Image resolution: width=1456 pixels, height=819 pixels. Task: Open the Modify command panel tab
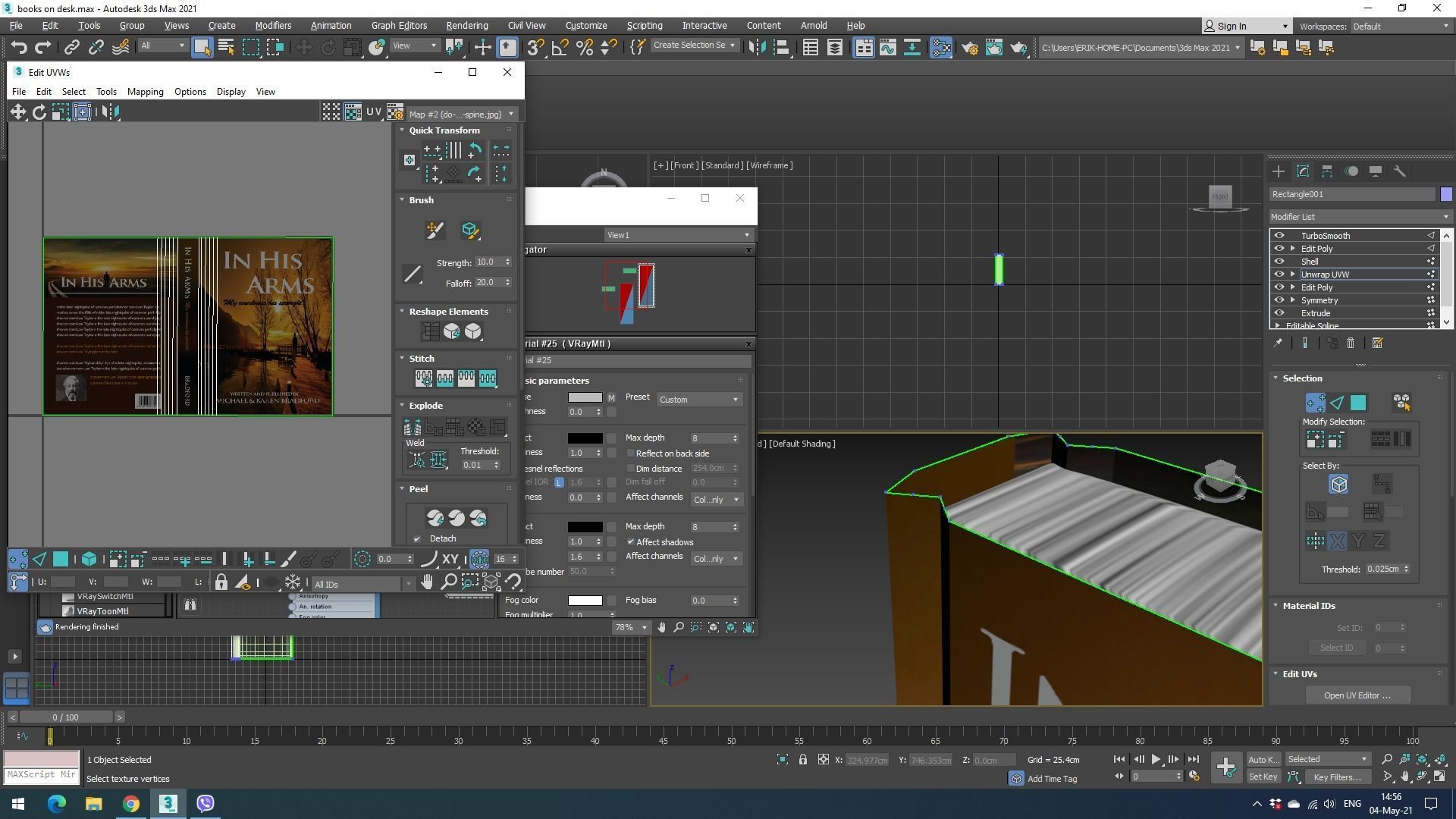pos(1303,171)
